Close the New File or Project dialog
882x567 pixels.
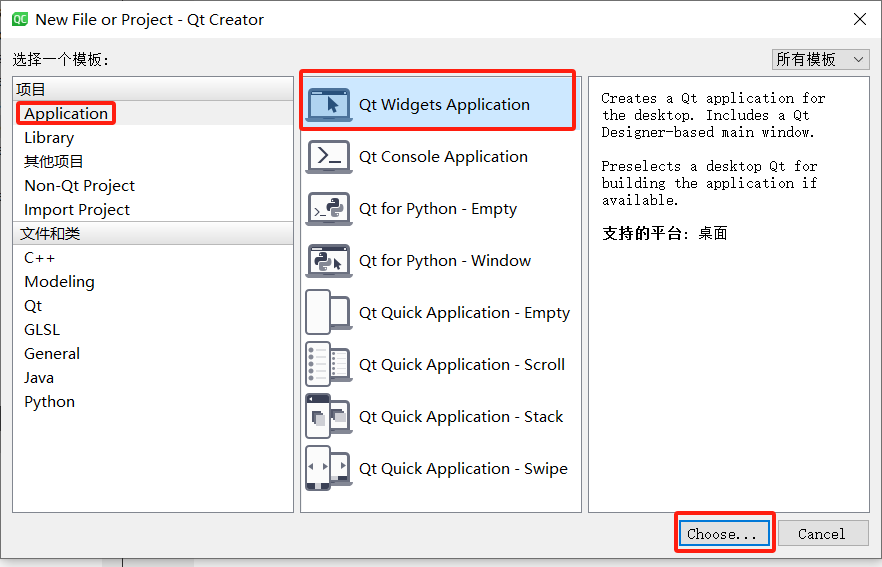point(860,19)
